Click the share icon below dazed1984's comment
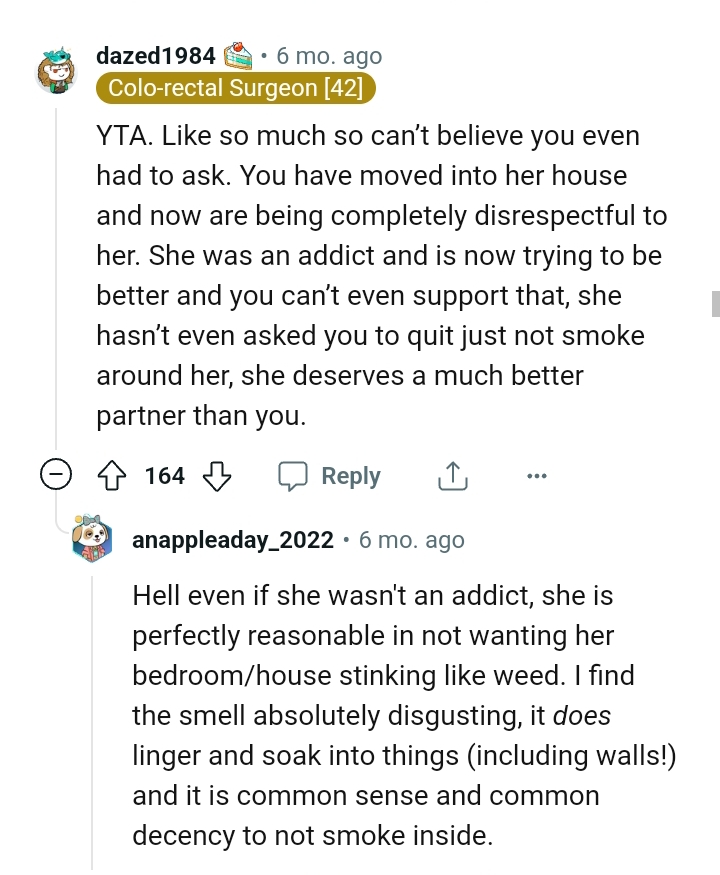Screen dimensions: 720x875 (452, 476)
